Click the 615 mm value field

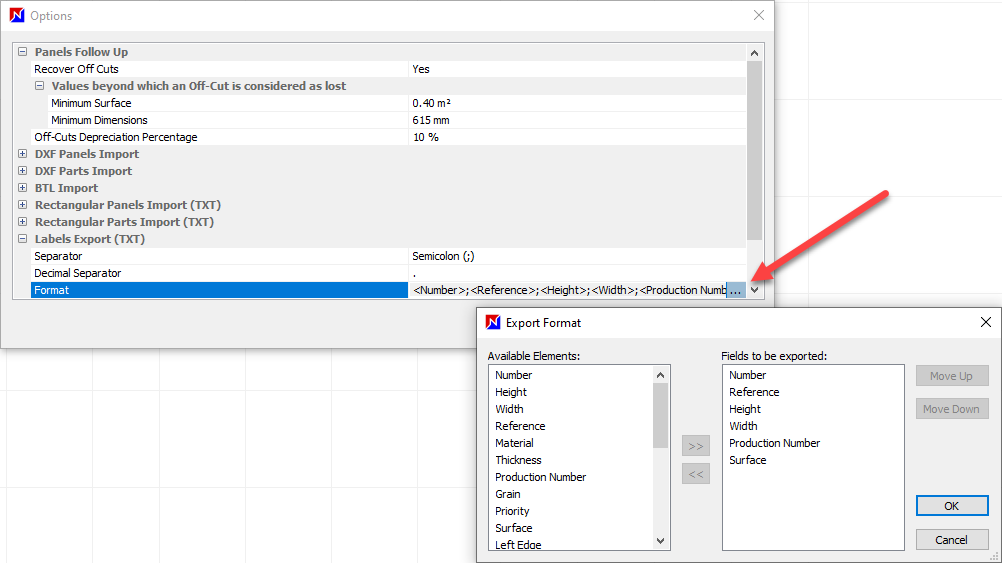point(577,120)
